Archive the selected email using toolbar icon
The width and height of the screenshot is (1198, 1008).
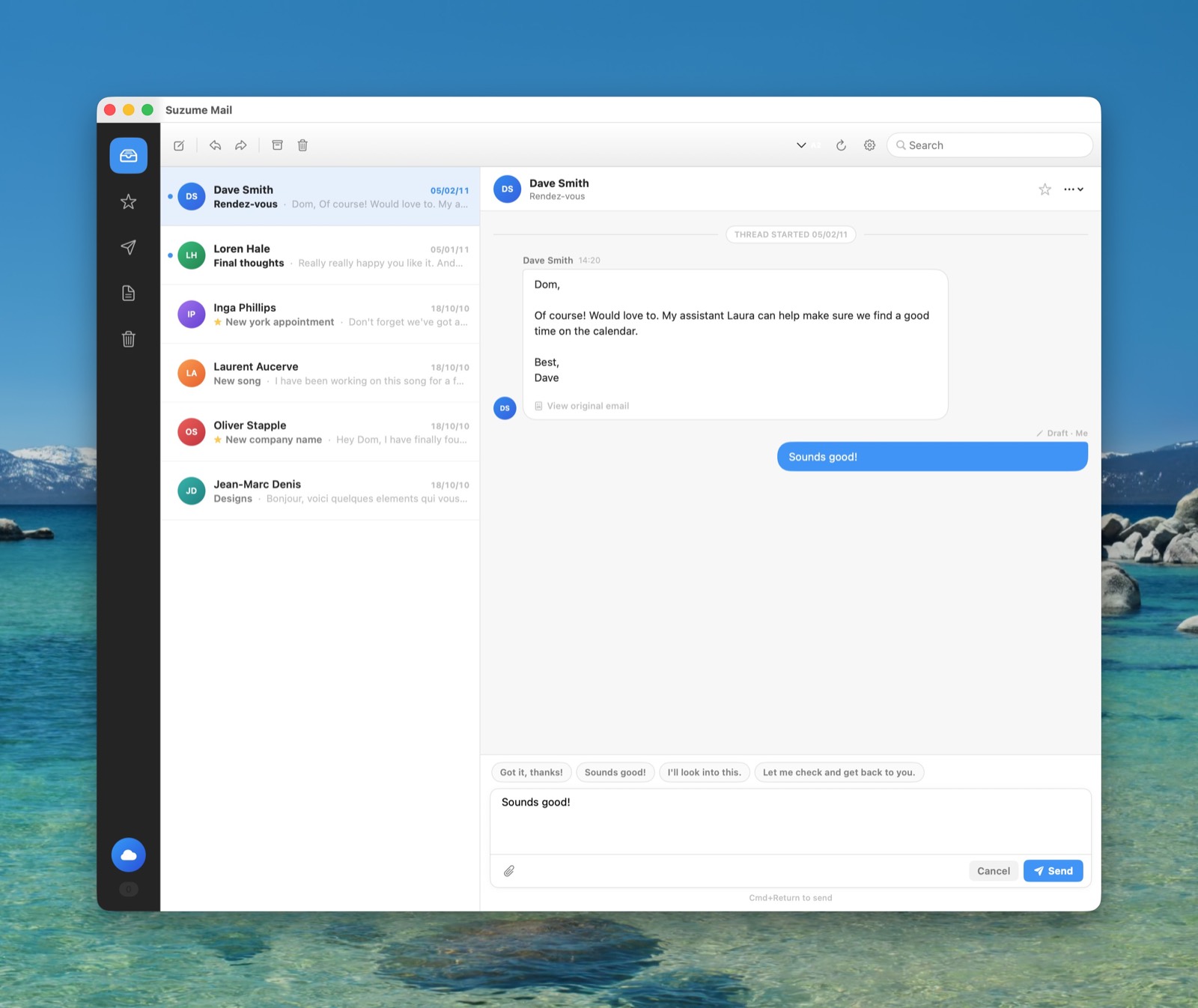pyautogui.click(x=277, y=145)
